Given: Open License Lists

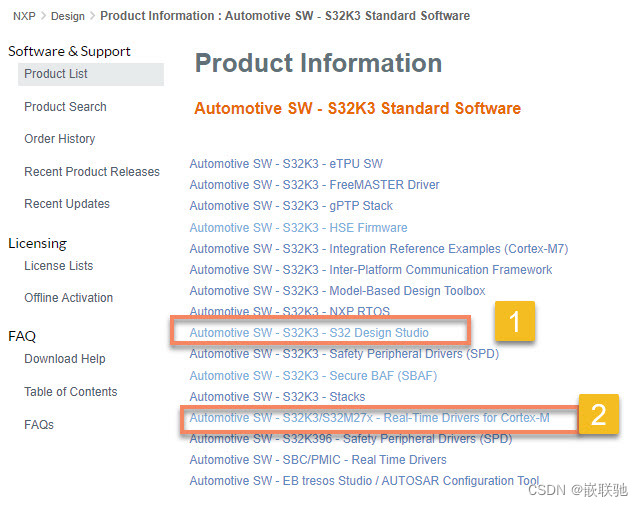Looking at the screenshot, I should 59,266.
